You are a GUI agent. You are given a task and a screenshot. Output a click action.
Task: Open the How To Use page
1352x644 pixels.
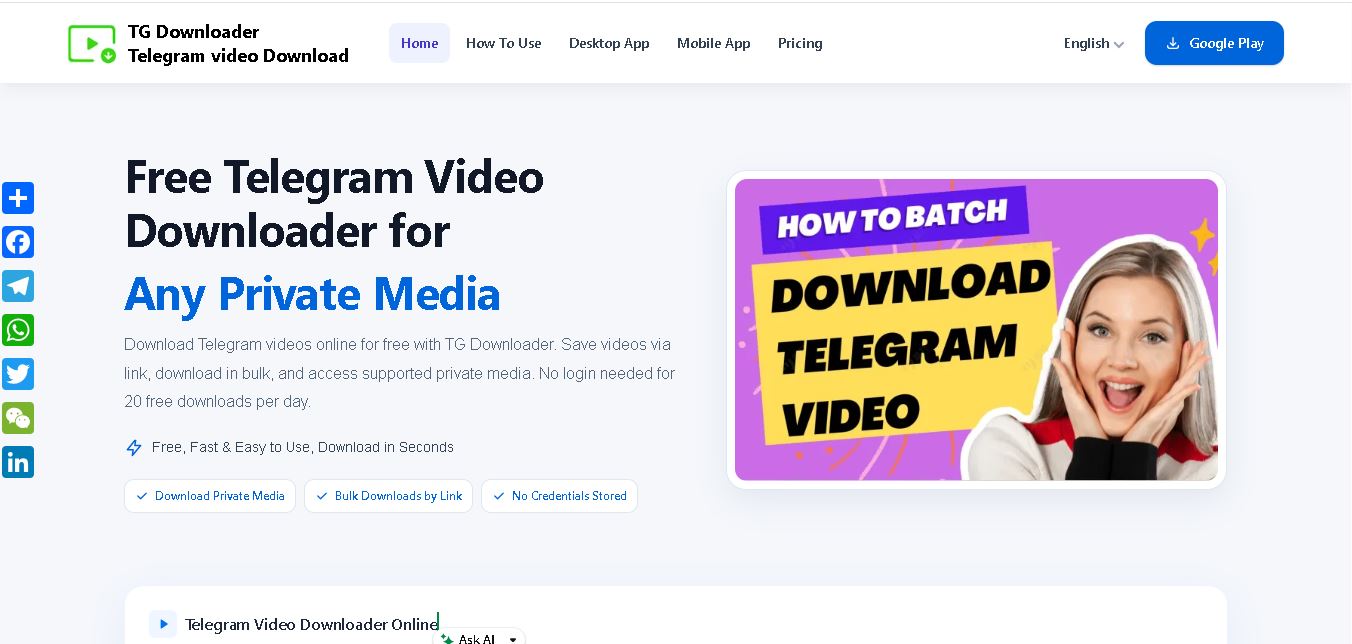tap(503, 43)
